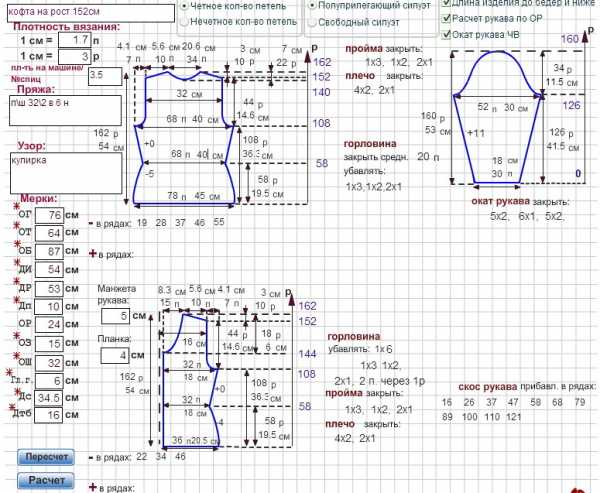This screenshot has height=493, width=600.
Task: Toggle Окат рукава ЧВ checkbox
Action: [x=446, y=34]
